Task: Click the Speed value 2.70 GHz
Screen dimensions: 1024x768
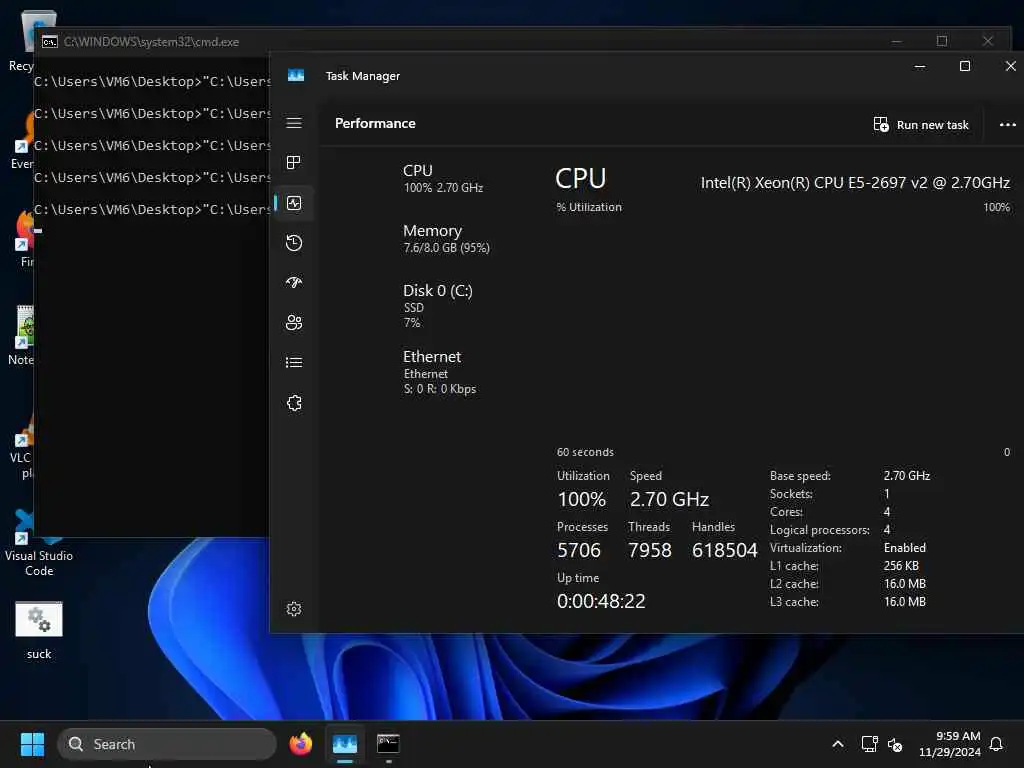Action: (669, 499)
